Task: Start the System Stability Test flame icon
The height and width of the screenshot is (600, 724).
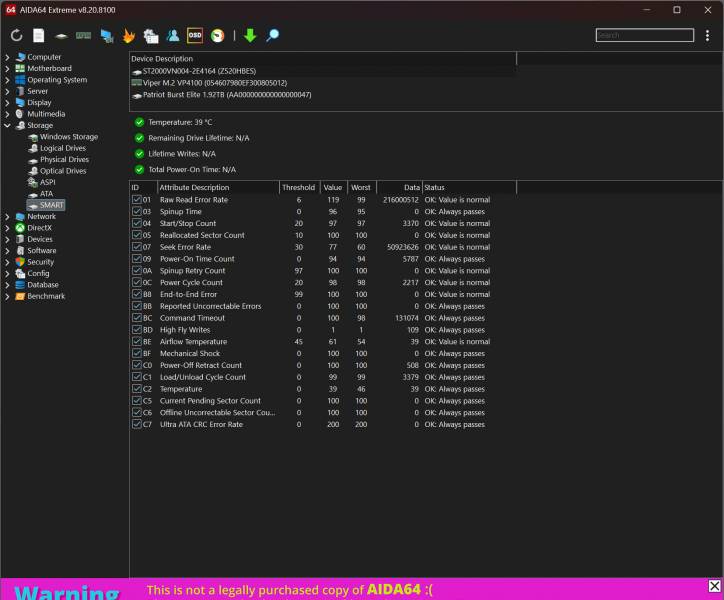Action: tap(129, 36)
